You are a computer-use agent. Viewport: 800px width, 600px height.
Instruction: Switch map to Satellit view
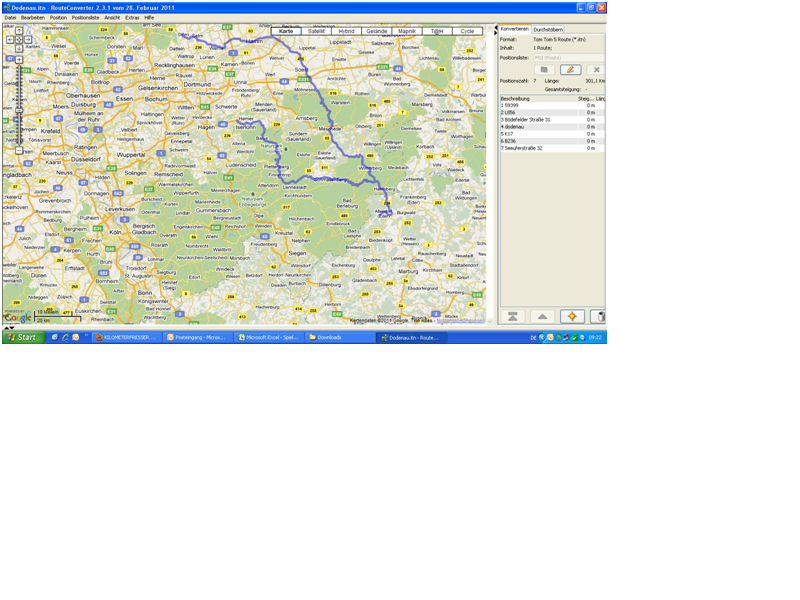(x=316, y=31)
